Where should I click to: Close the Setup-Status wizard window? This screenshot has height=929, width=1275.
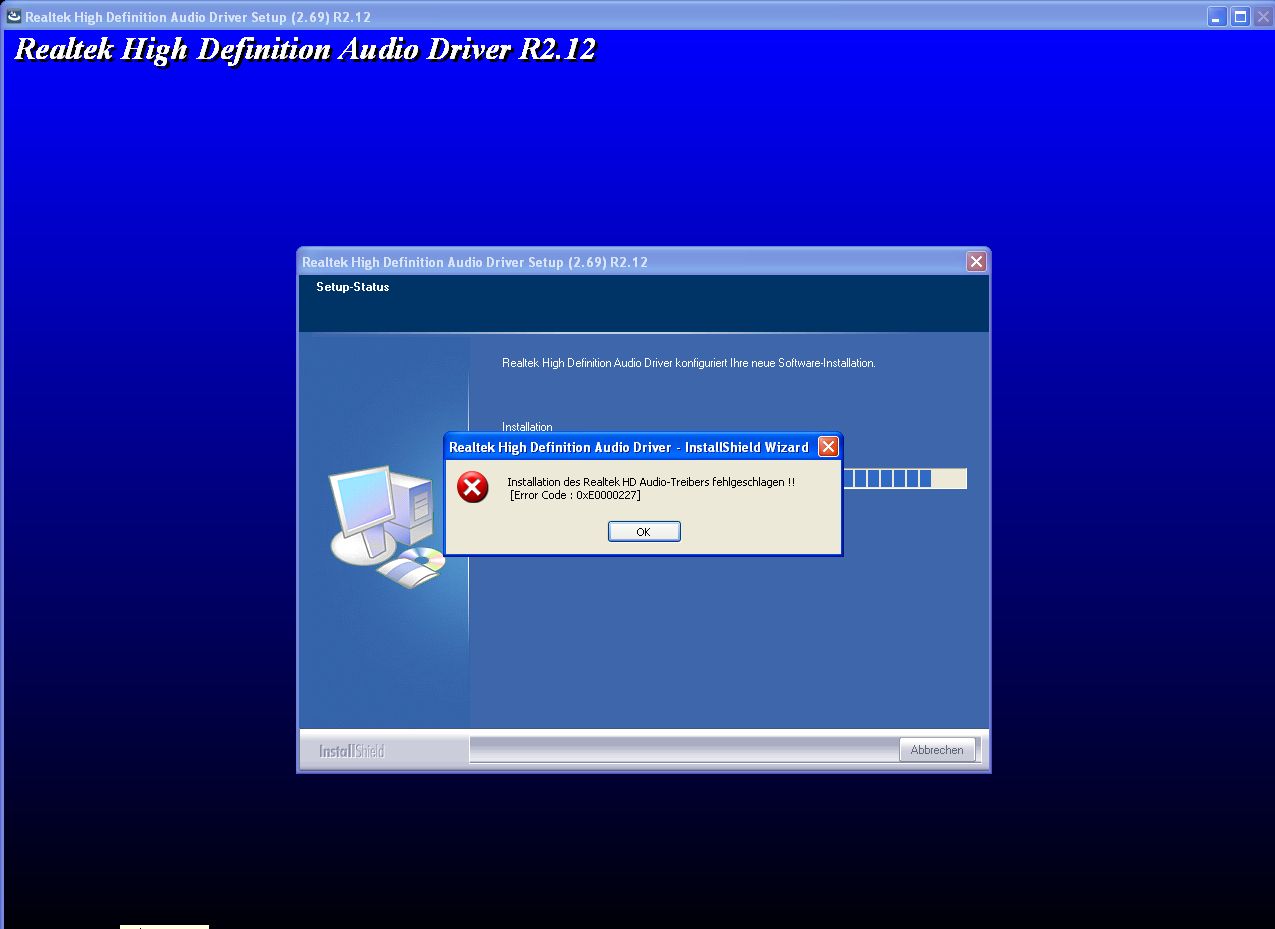(x=976, y=262)
